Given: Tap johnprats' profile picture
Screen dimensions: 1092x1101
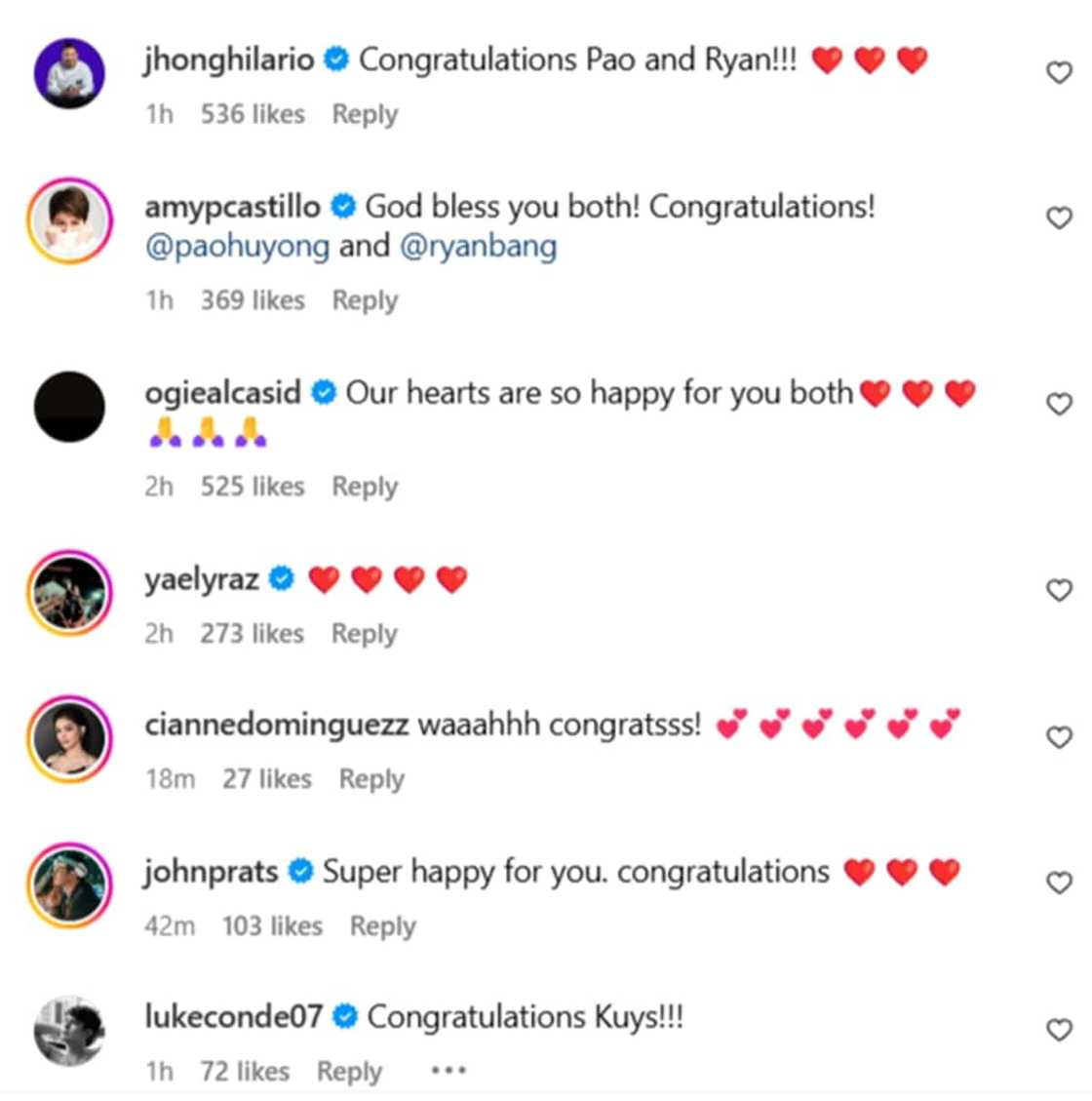Looking at the screenshot, I should point(69,885).
